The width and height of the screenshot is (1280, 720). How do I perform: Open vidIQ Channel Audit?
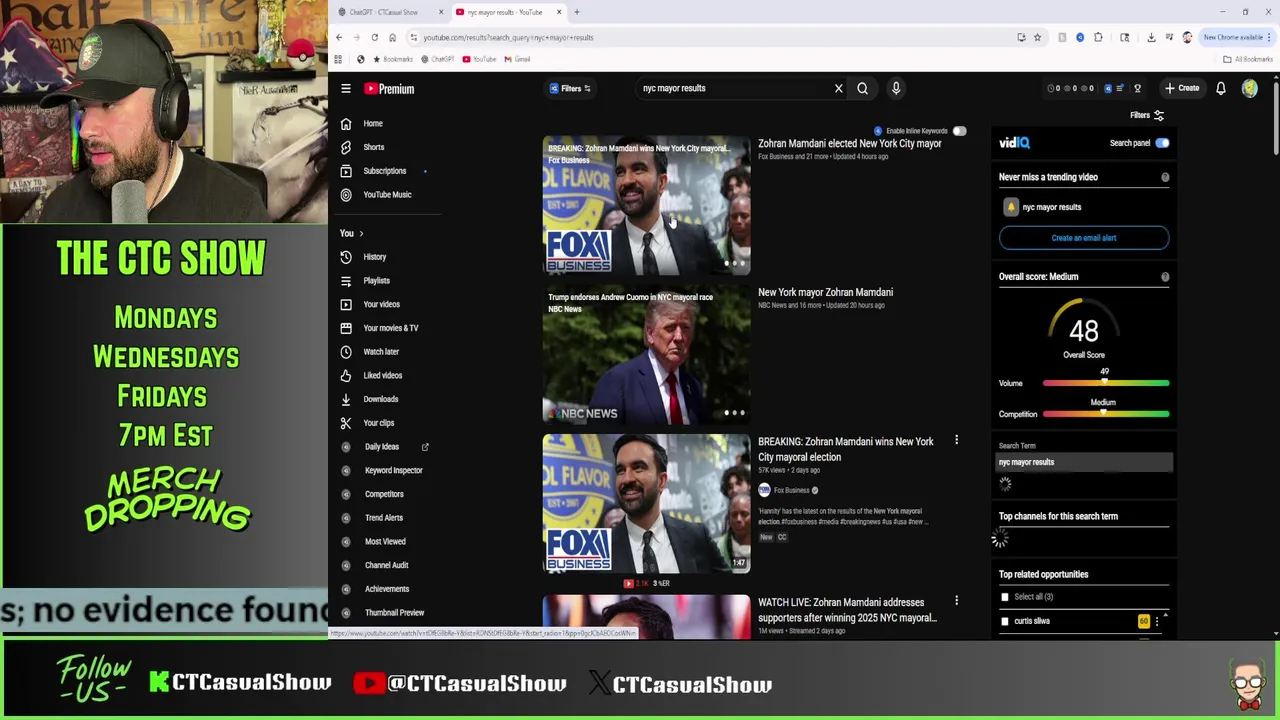(385, 565)
